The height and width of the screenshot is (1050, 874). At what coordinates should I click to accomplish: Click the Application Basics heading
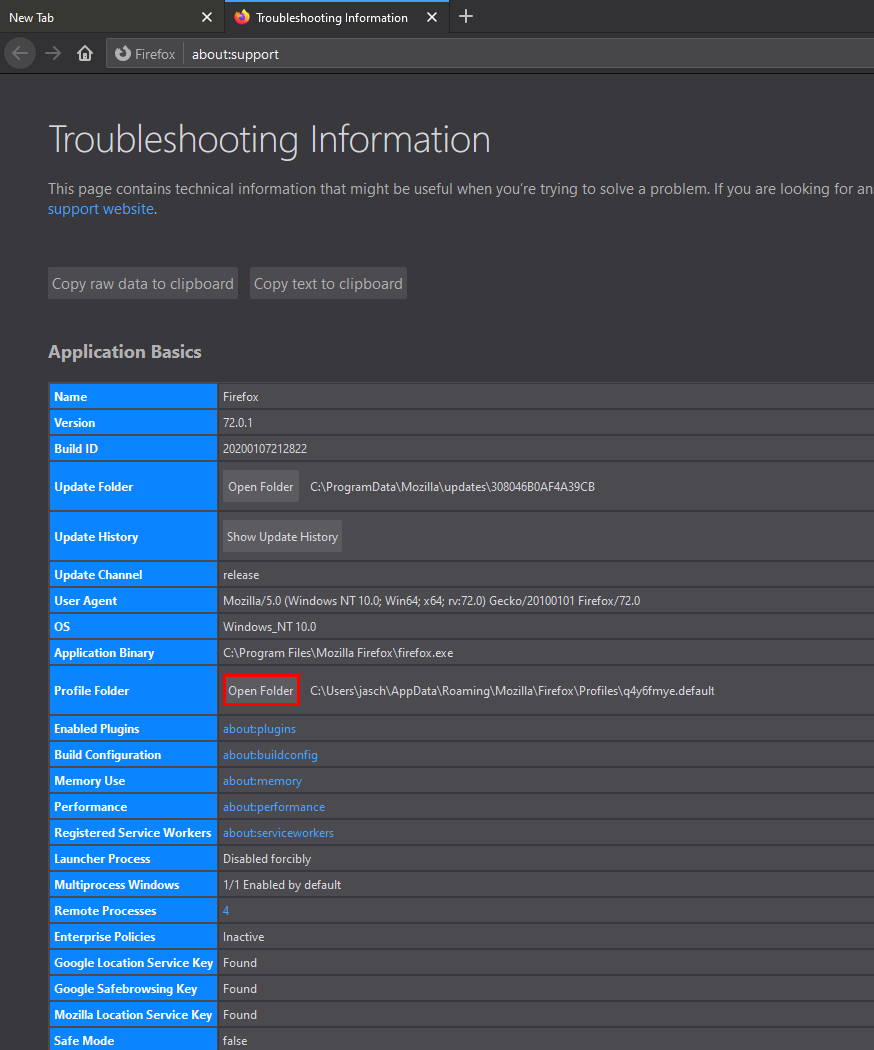[125, 352]
